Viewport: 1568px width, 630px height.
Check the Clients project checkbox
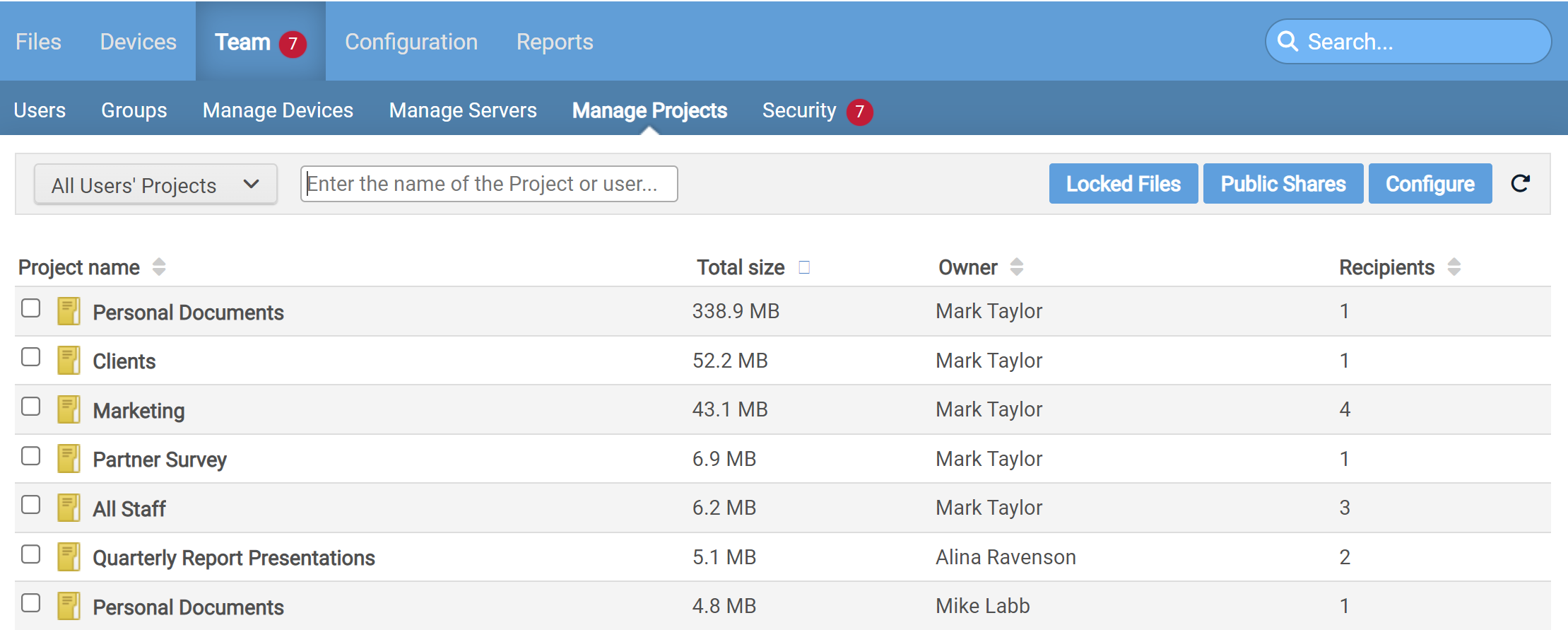31,358
